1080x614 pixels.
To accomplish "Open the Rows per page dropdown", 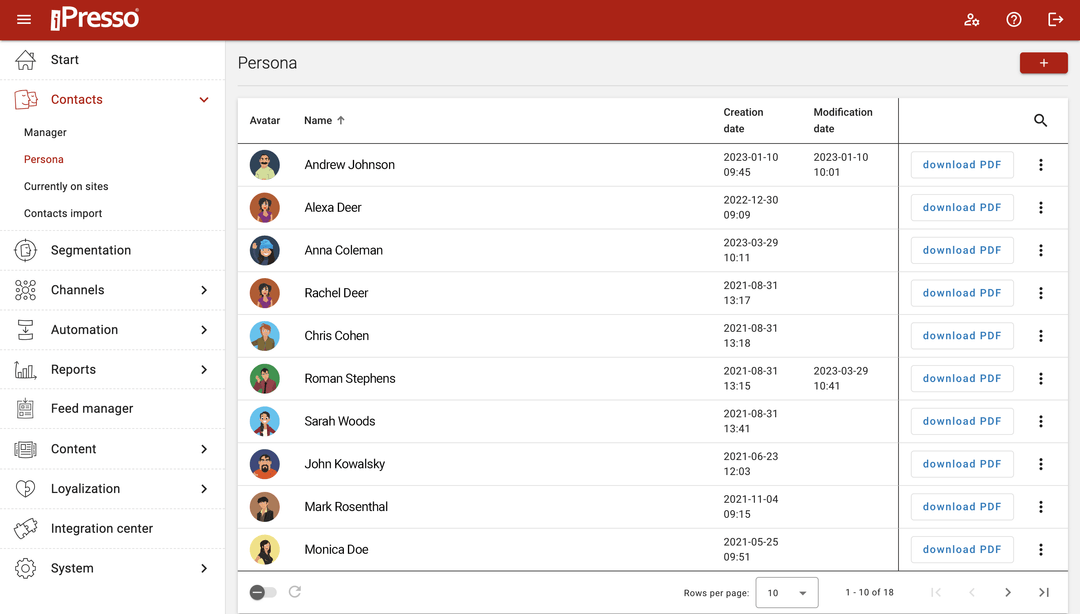I will point(787,592).
